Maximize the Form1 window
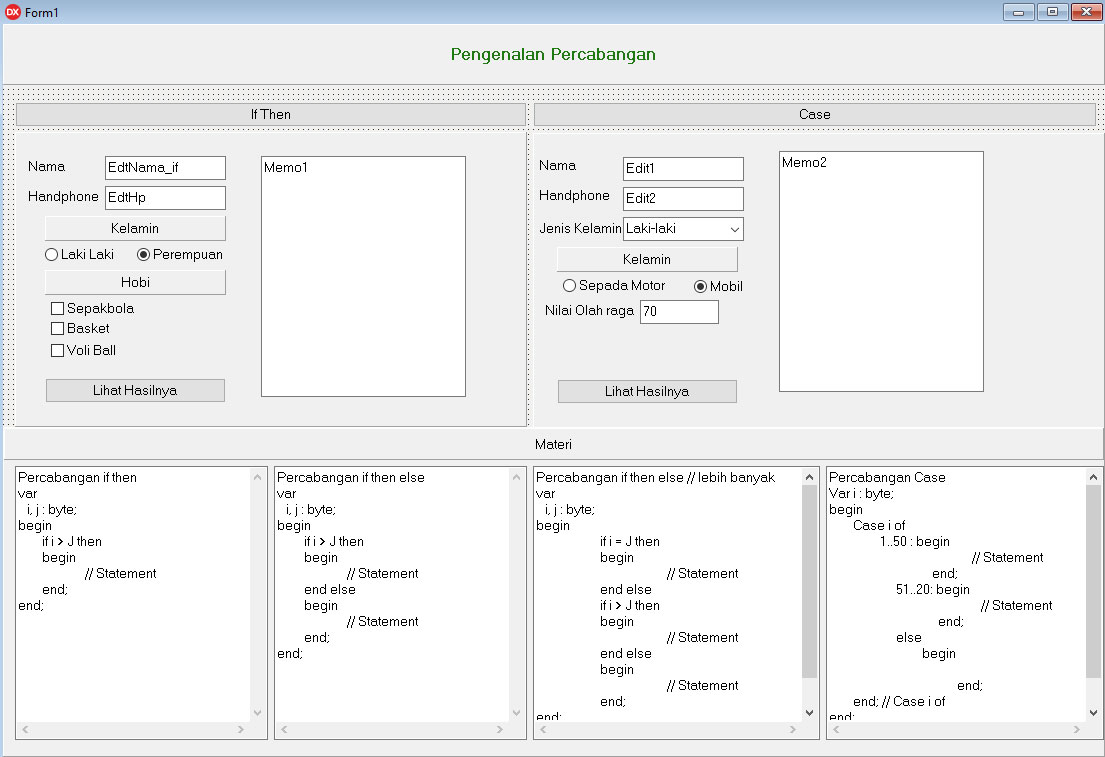Screen dimensions: 1105x757 [x=1052, y=12]
